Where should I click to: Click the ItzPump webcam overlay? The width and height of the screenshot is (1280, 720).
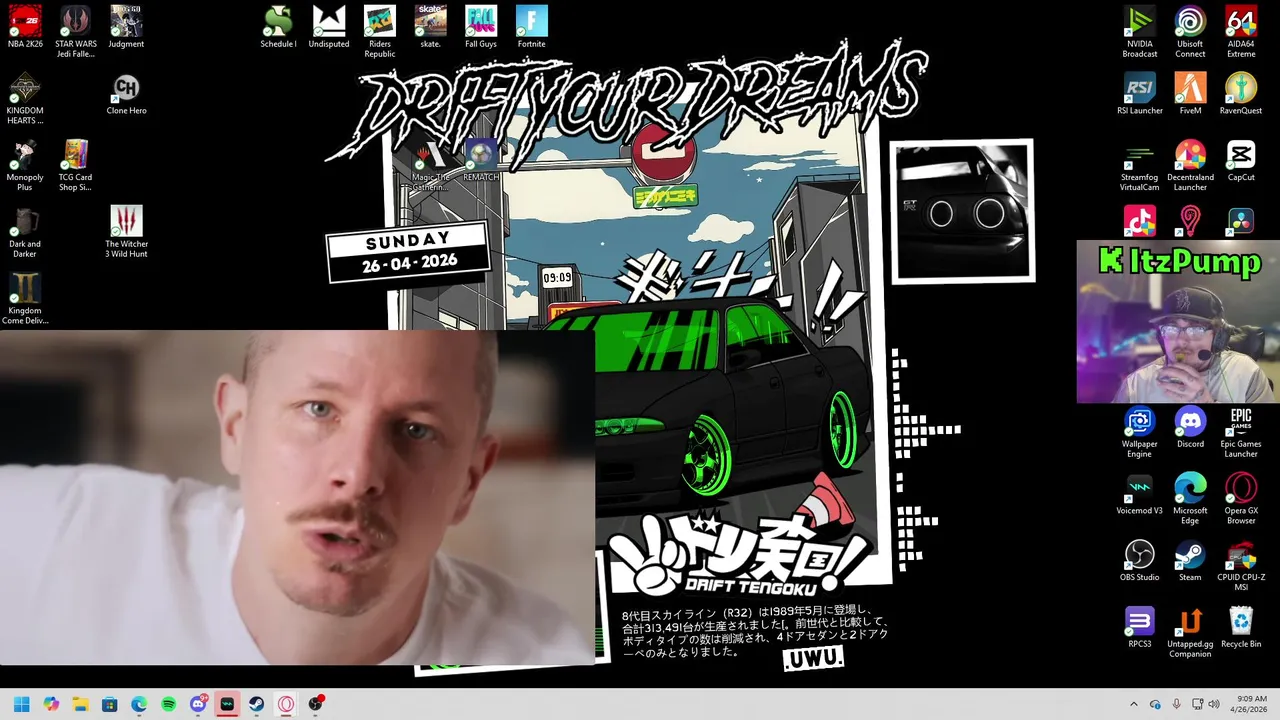tap(1178, 321)
